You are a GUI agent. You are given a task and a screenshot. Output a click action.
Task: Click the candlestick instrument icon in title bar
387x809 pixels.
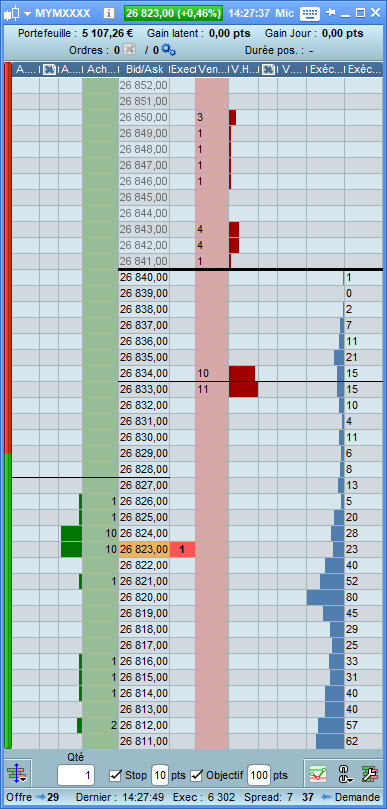click(13, 13)
